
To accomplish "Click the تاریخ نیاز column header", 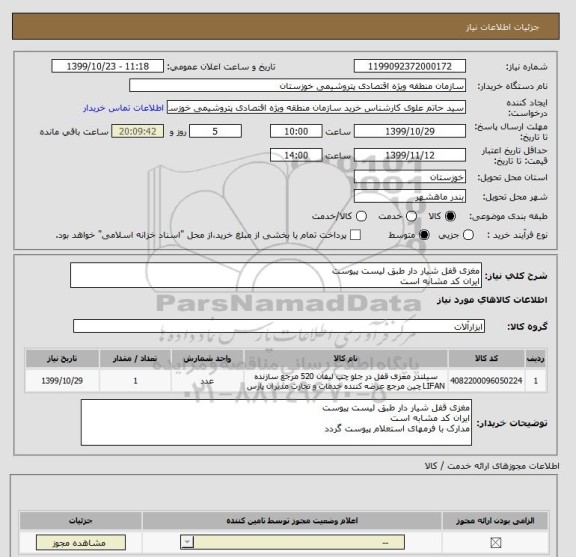I will tap(62, 359).
